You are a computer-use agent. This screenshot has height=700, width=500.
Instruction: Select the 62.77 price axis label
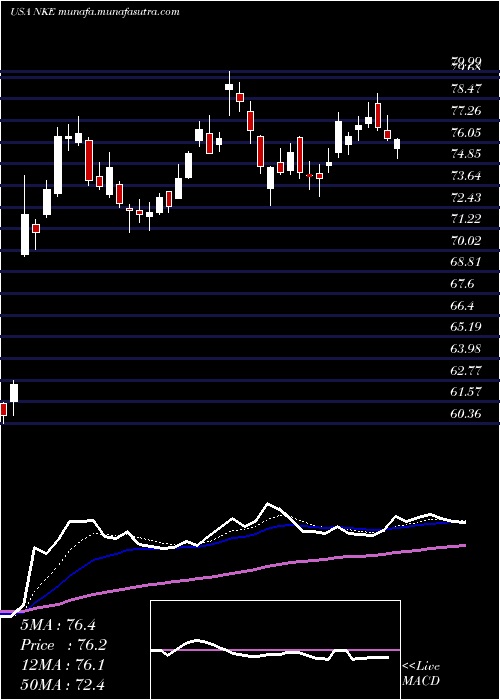pos(467,370)
